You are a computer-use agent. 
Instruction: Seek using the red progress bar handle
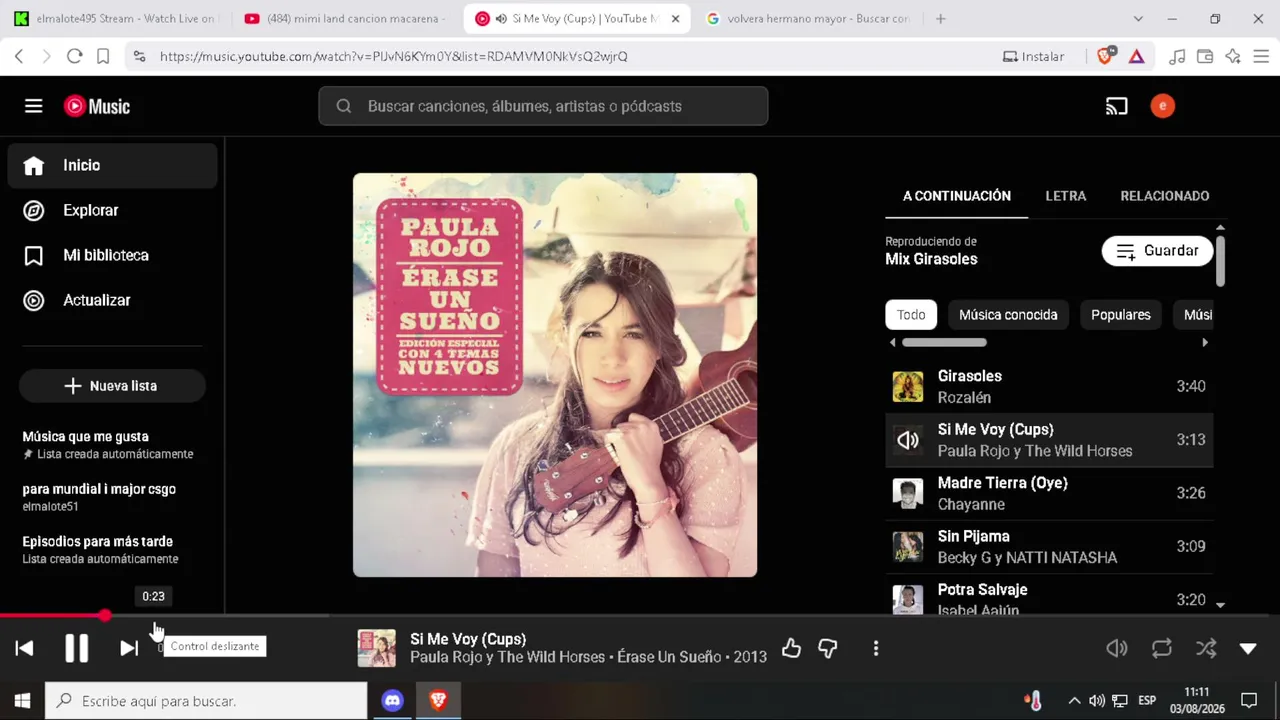[104, 616]
